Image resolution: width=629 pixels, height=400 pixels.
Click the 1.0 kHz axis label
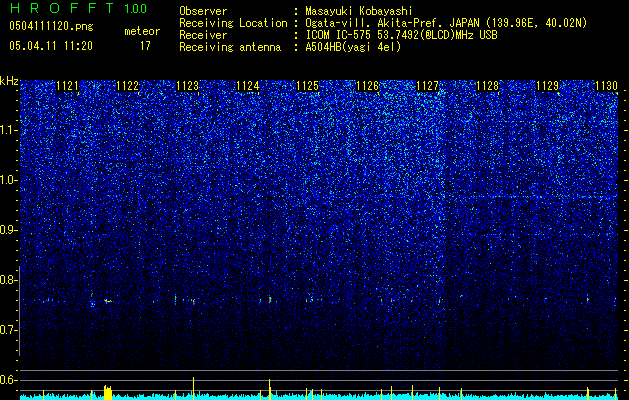[x=9, y=180]
